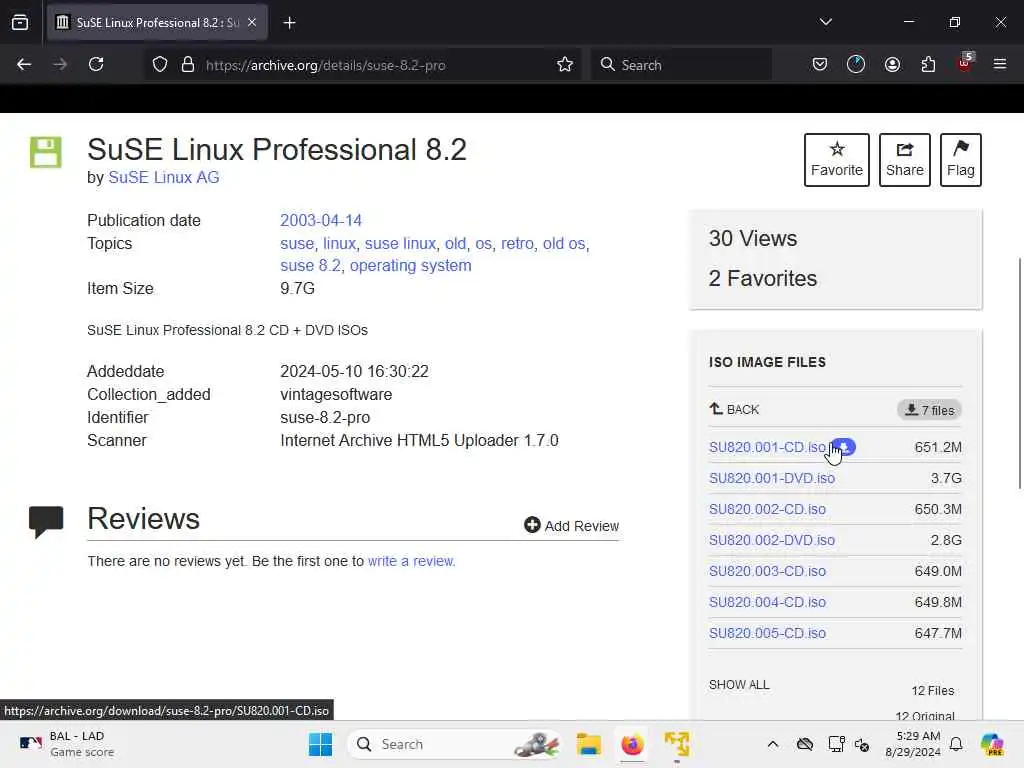Go back using the browser back arrow
Screen dimensions: 1024x768
tap(24, 65)
